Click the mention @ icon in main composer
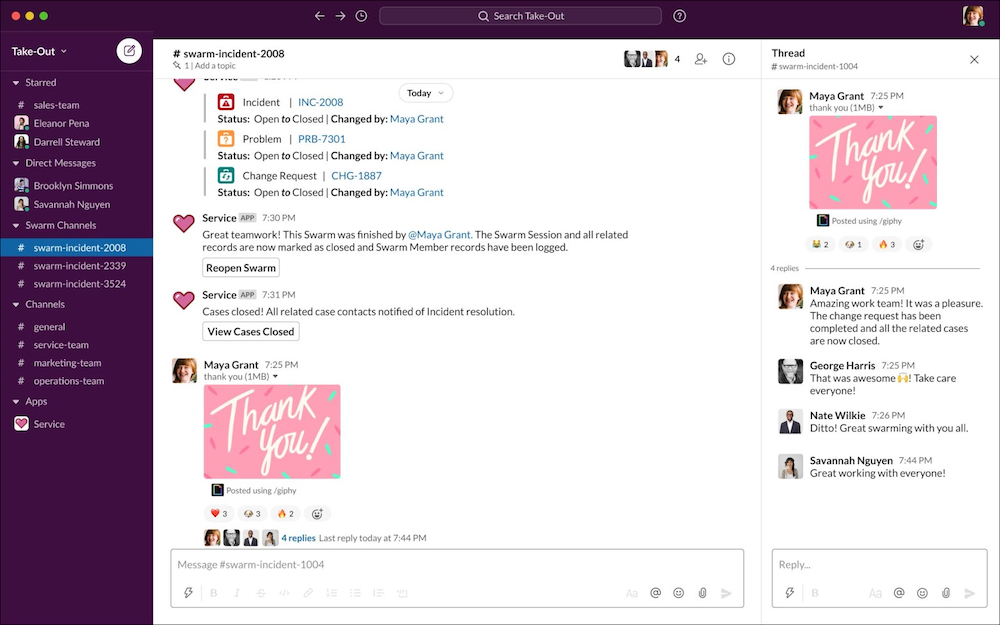The image size is (1000, 625). pos(655,592)
